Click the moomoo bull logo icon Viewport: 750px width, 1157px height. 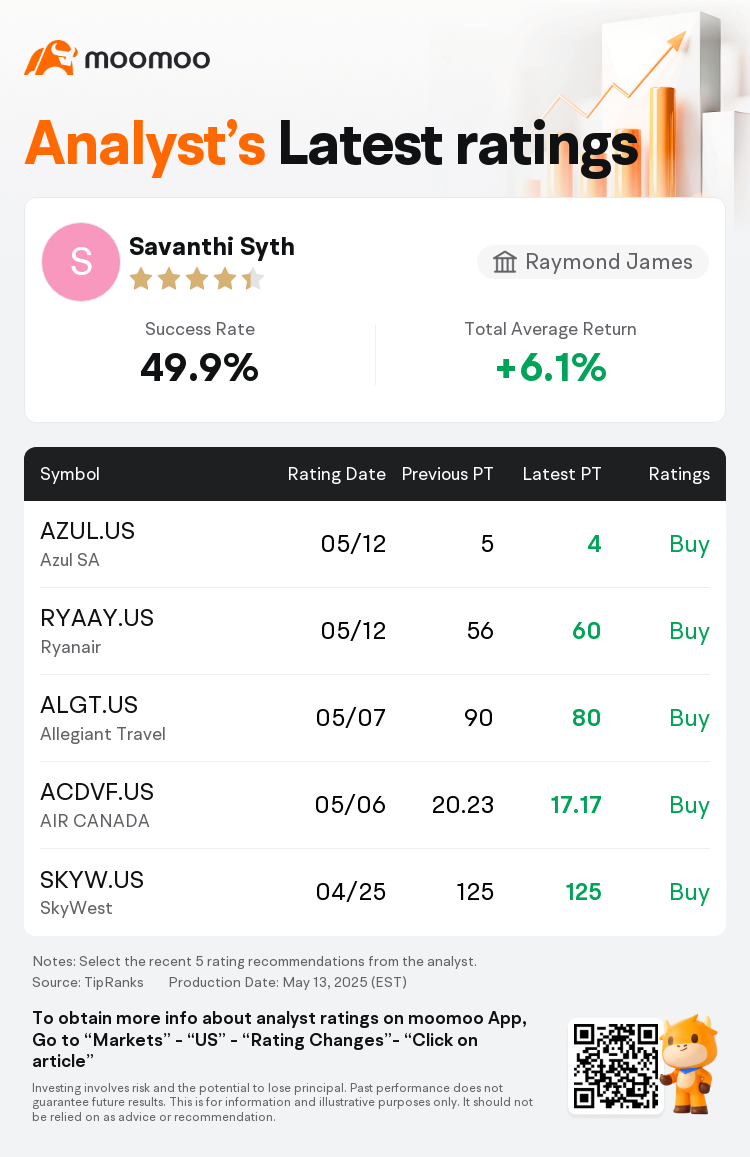(51, 58)
